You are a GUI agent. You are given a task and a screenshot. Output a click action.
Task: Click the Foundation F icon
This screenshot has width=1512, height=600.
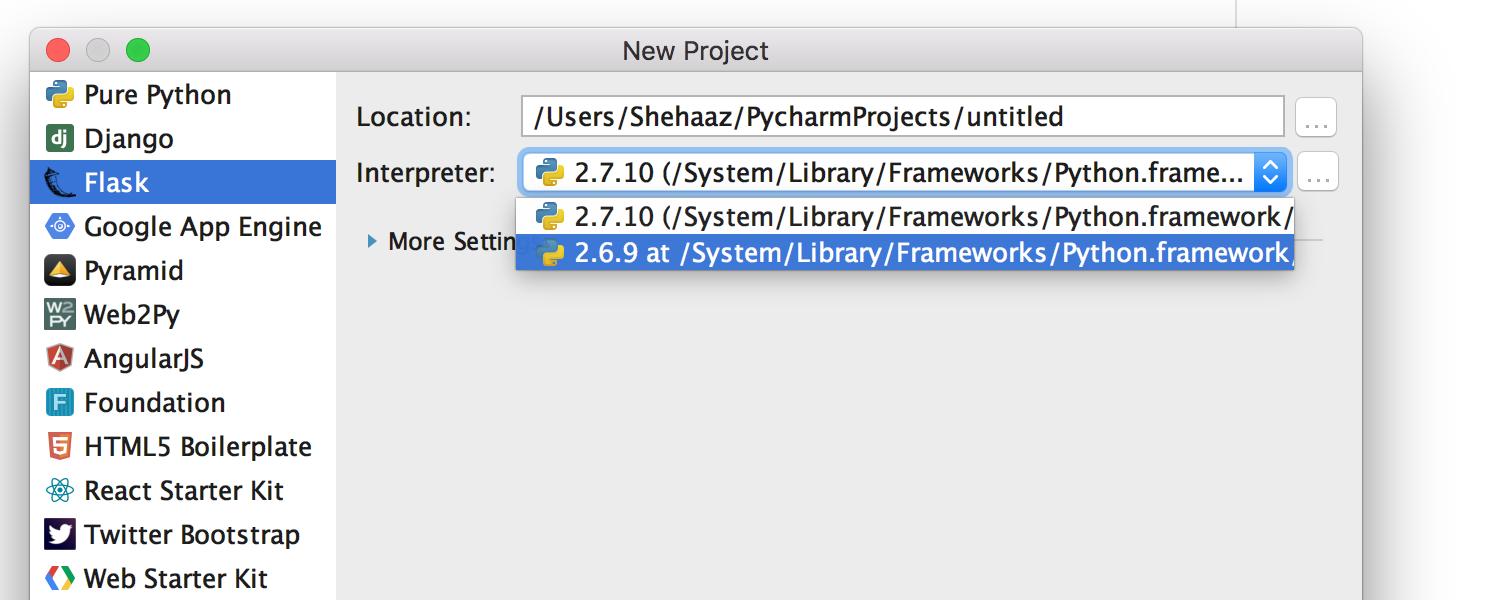(x=60, y=403)
